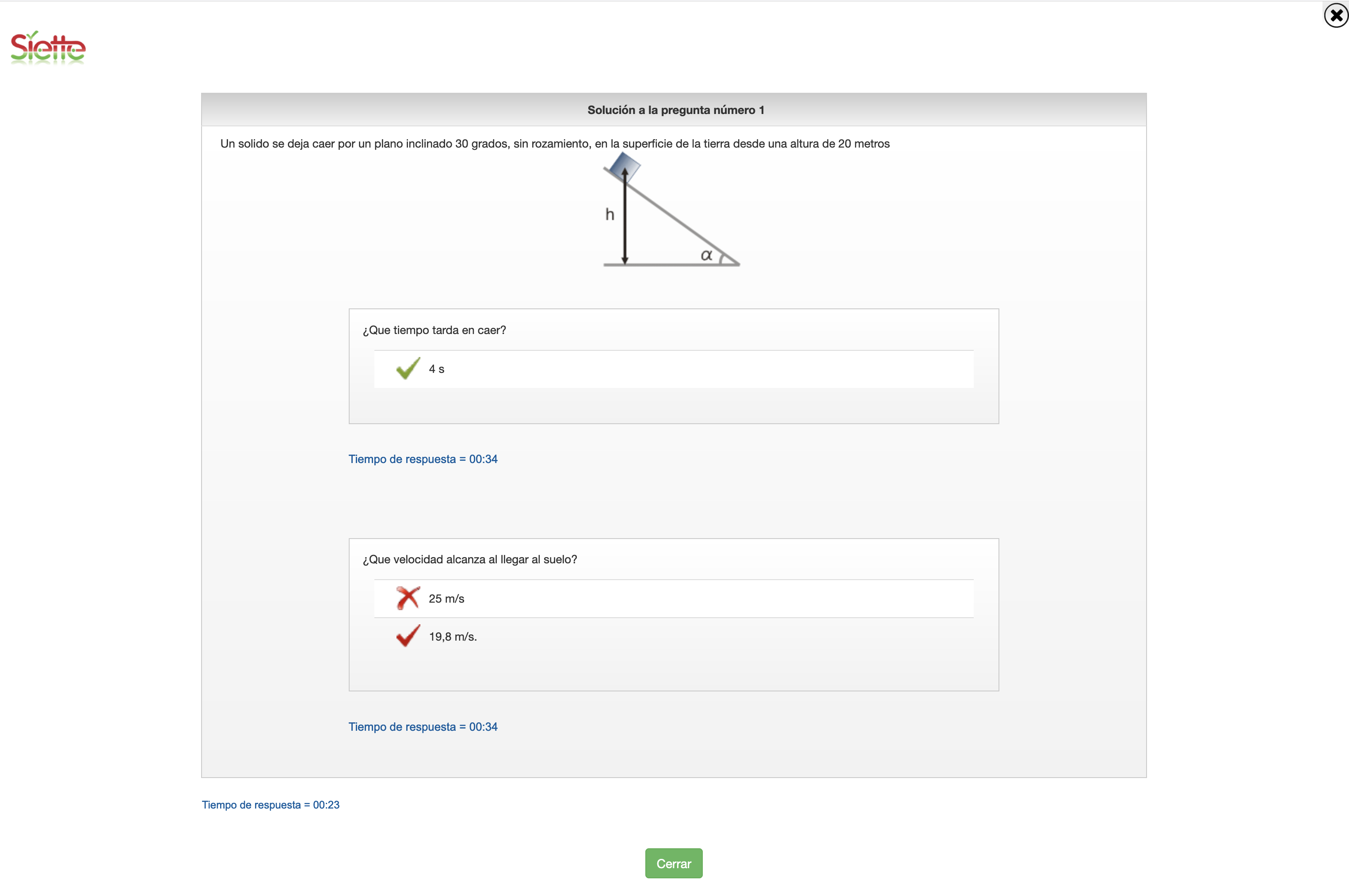Click question ¿Que velocidad alcanza al llegar al suelo?
The width and height of the screenshot is (1349, 896).
point(470,559)
